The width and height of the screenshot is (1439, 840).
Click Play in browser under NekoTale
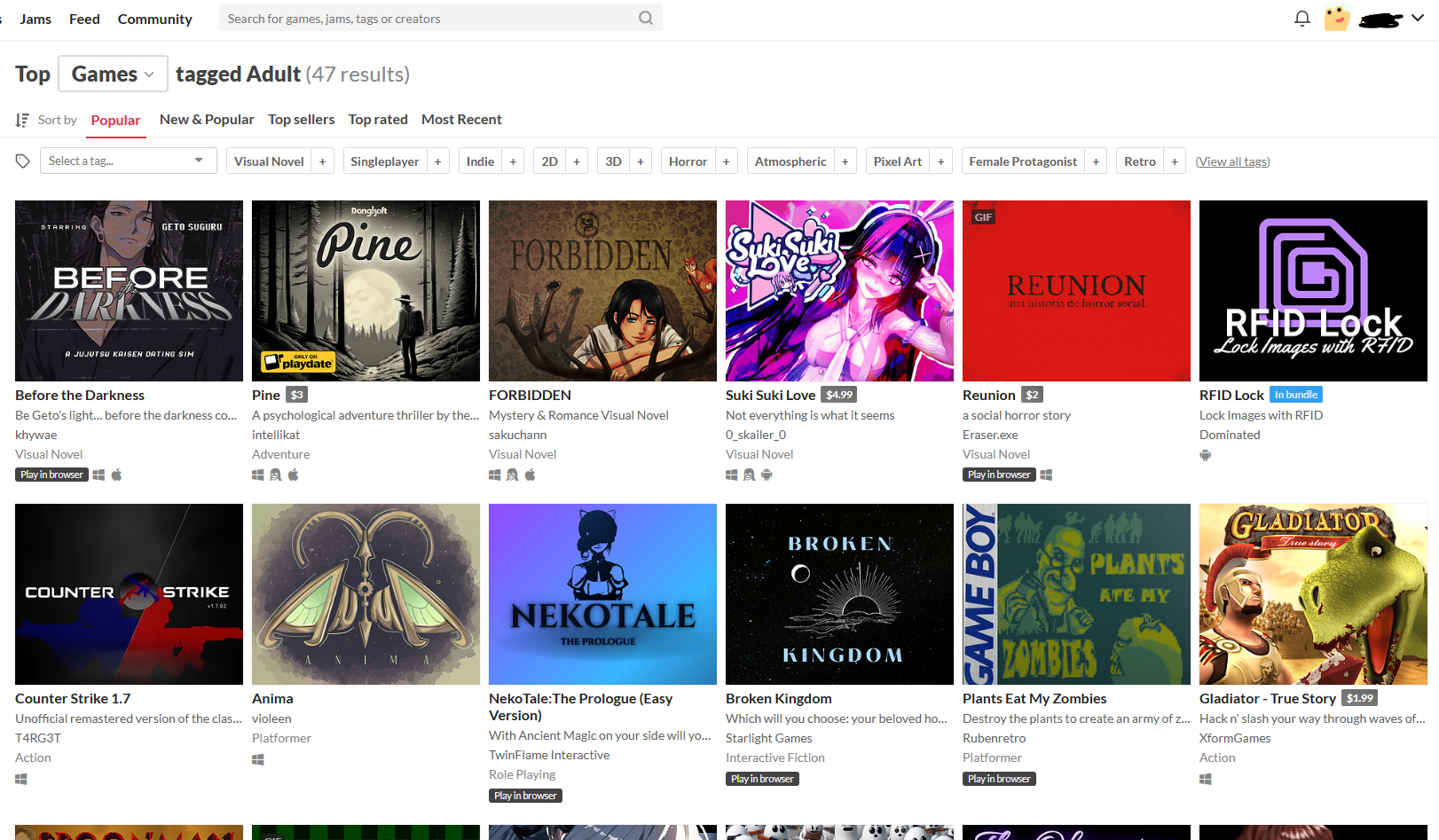[x=525, y=796]
